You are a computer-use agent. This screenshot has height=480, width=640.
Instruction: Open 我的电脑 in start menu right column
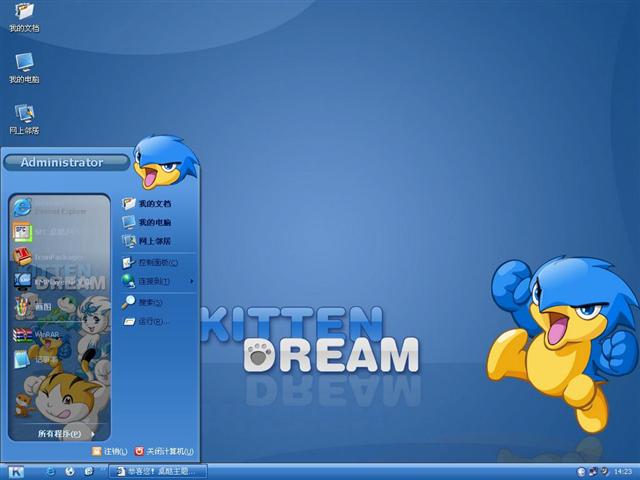157,222
